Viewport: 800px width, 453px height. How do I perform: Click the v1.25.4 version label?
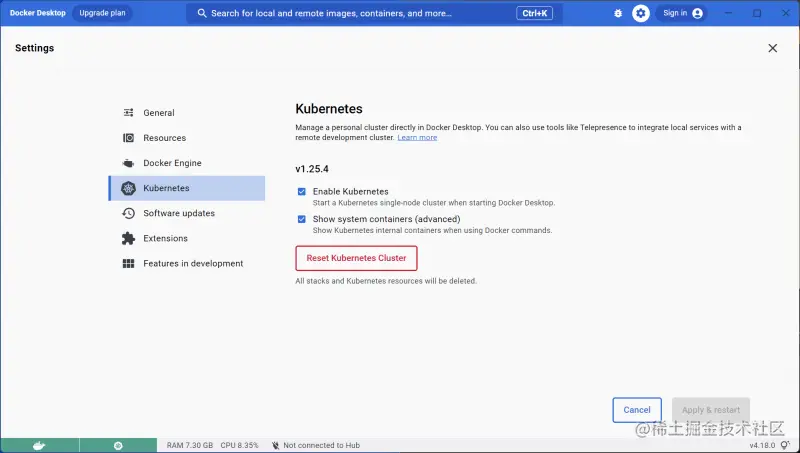click(x=312, y=169)
